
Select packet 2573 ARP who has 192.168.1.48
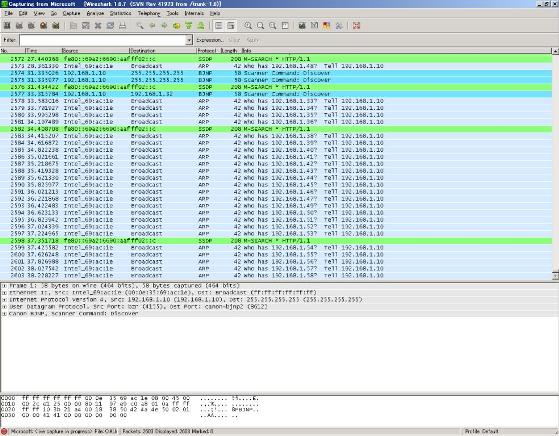276,66
